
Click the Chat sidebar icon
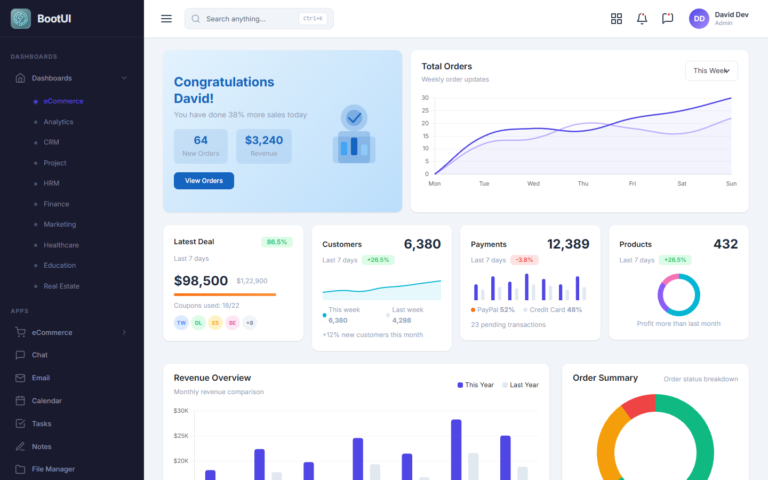[20, 355]
